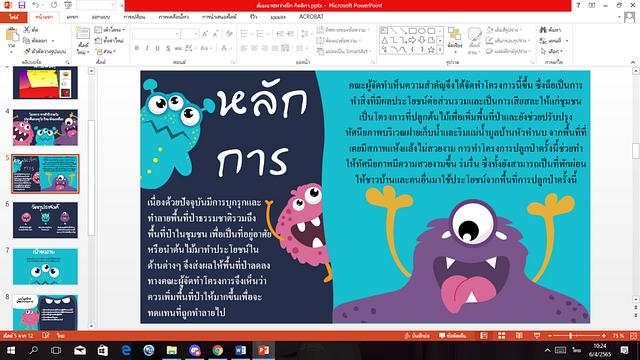Open the font size dropdown
This screenshot has height=360, width=640.
coord(196,34)
